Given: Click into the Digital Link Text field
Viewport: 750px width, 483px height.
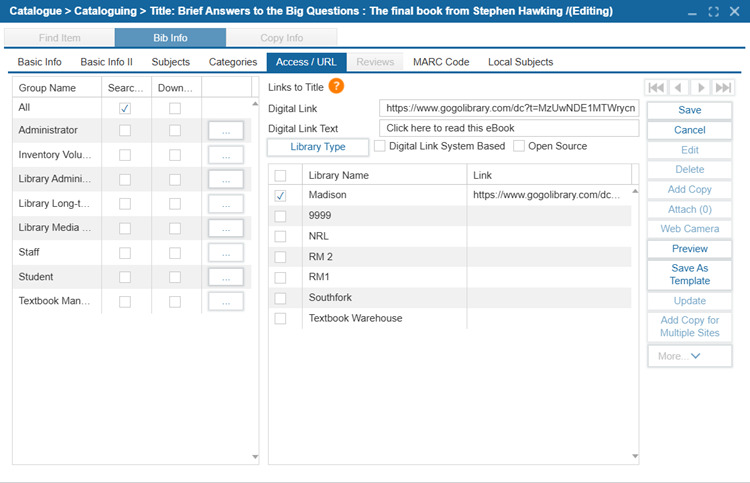Looking at the screenshot, I should click(x=509, y=128).
